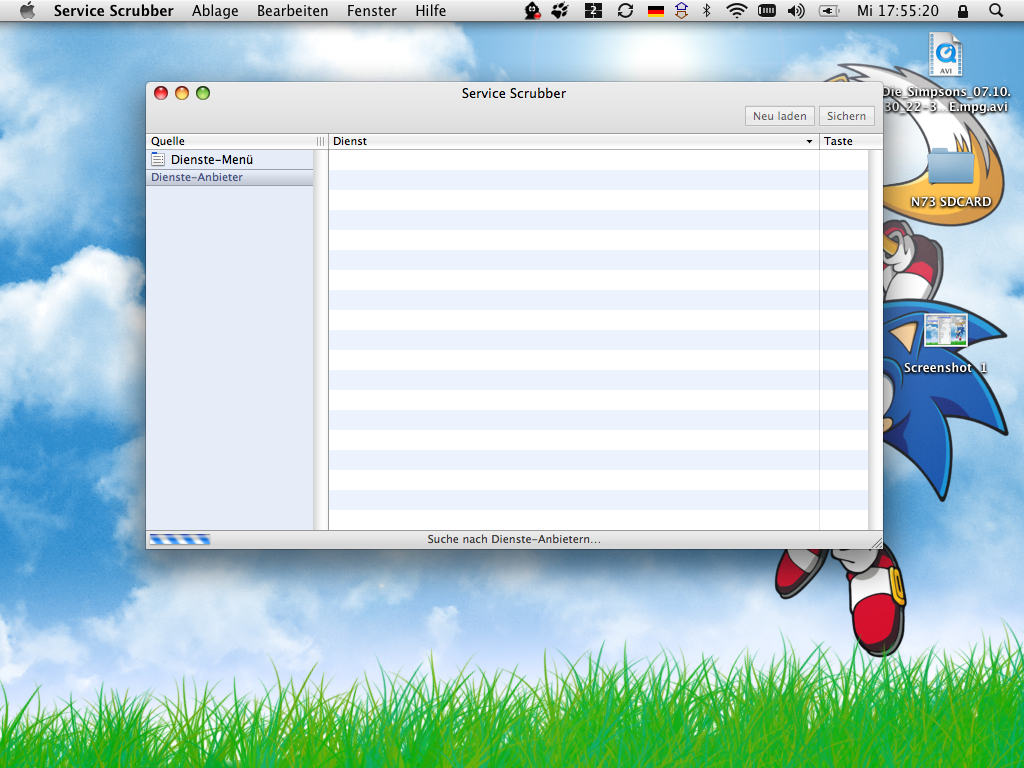The height and width of the screenshot is (768, 1024).
Task: Close the Service Scrubber window
Action: pos(161,93)
